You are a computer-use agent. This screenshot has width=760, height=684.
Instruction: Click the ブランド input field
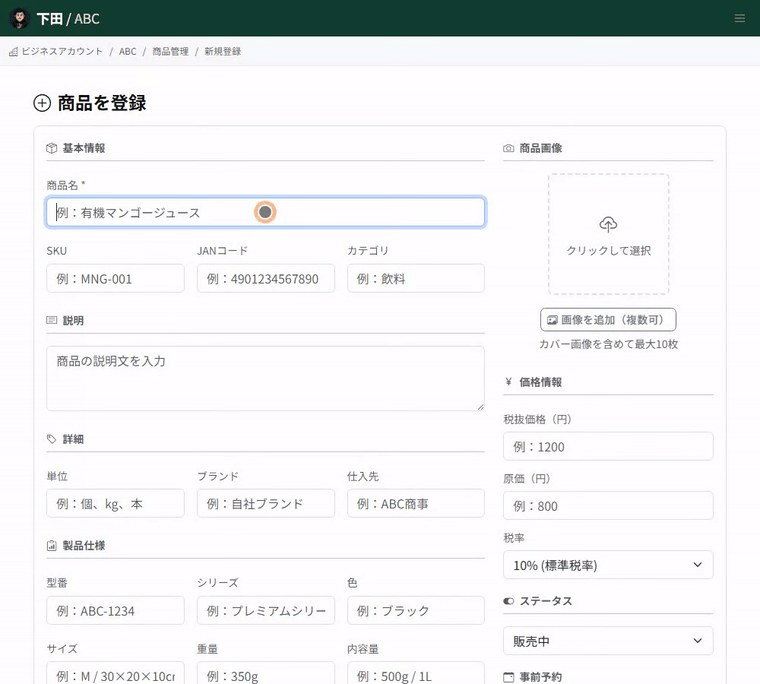click(x=266, y=503)
